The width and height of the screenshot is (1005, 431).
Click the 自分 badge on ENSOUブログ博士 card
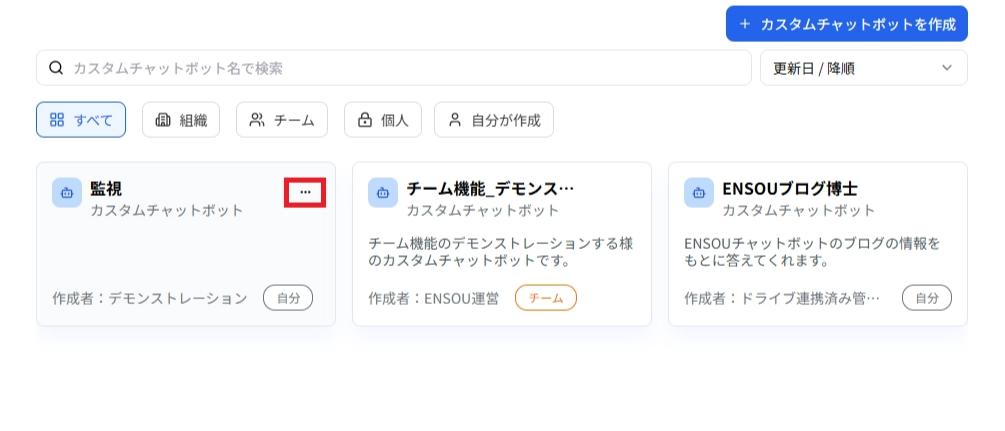tap(927, 298)
